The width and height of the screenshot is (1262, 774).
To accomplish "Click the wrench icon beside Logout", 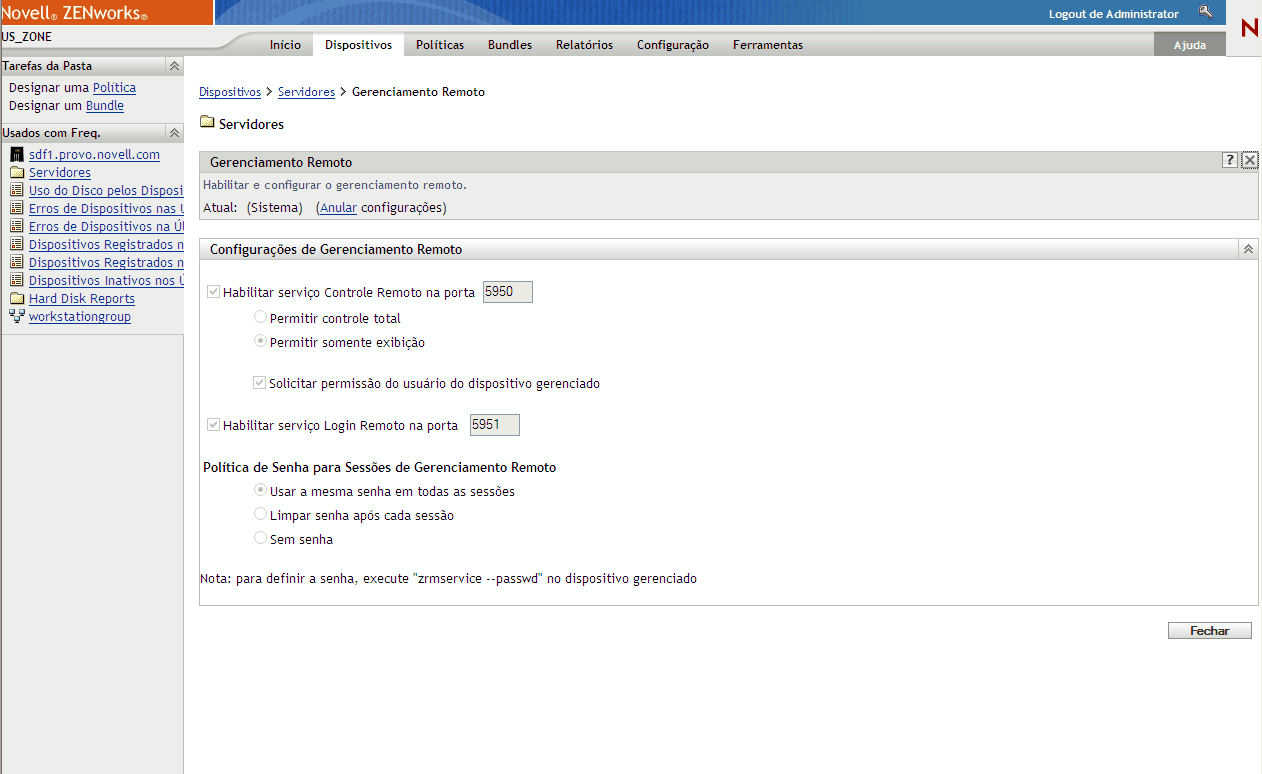I will click(1205, 13).
